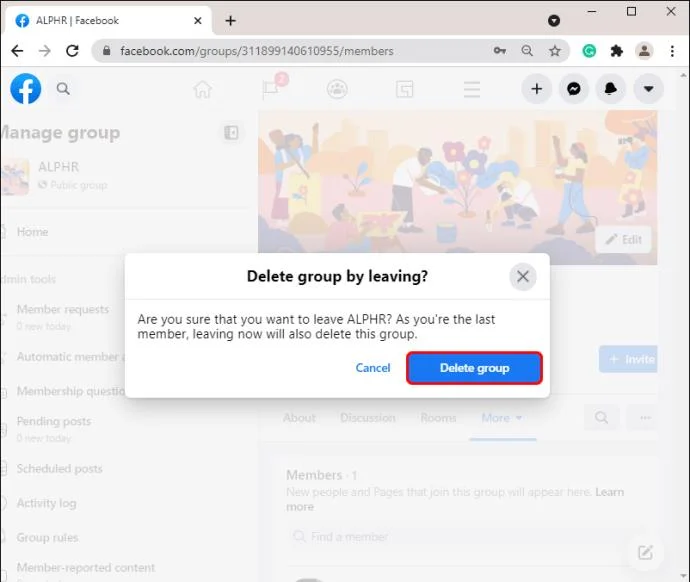
Task: Click the Members · 1 heading
Action: (x=322, y=475)
